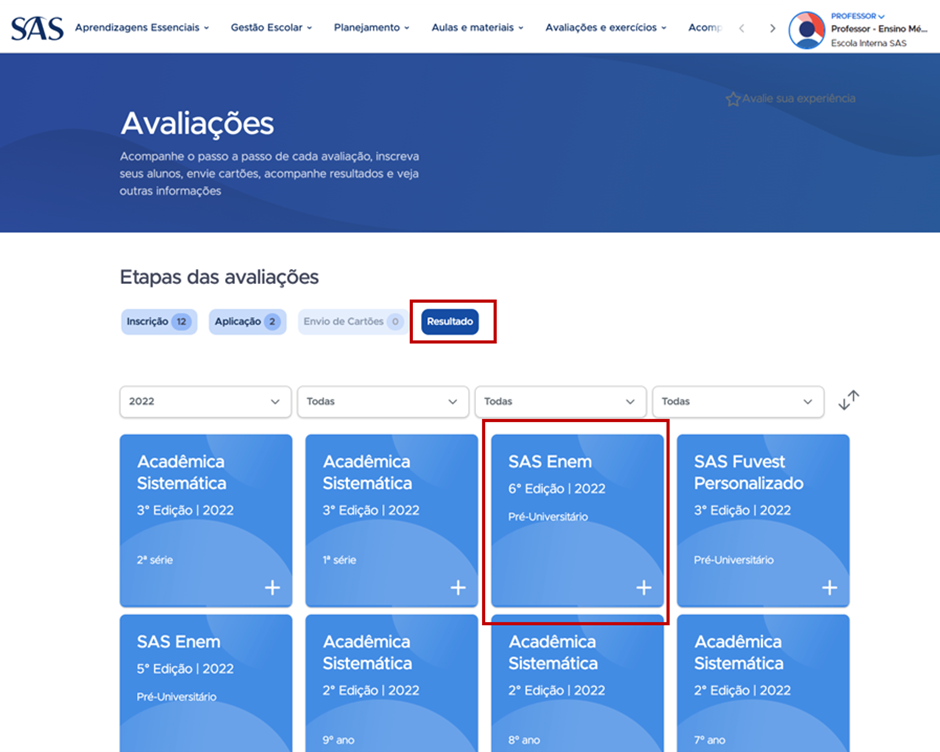The image size is (940, 752).
Task: Click the SAS logo
Action: pos(37,28)
